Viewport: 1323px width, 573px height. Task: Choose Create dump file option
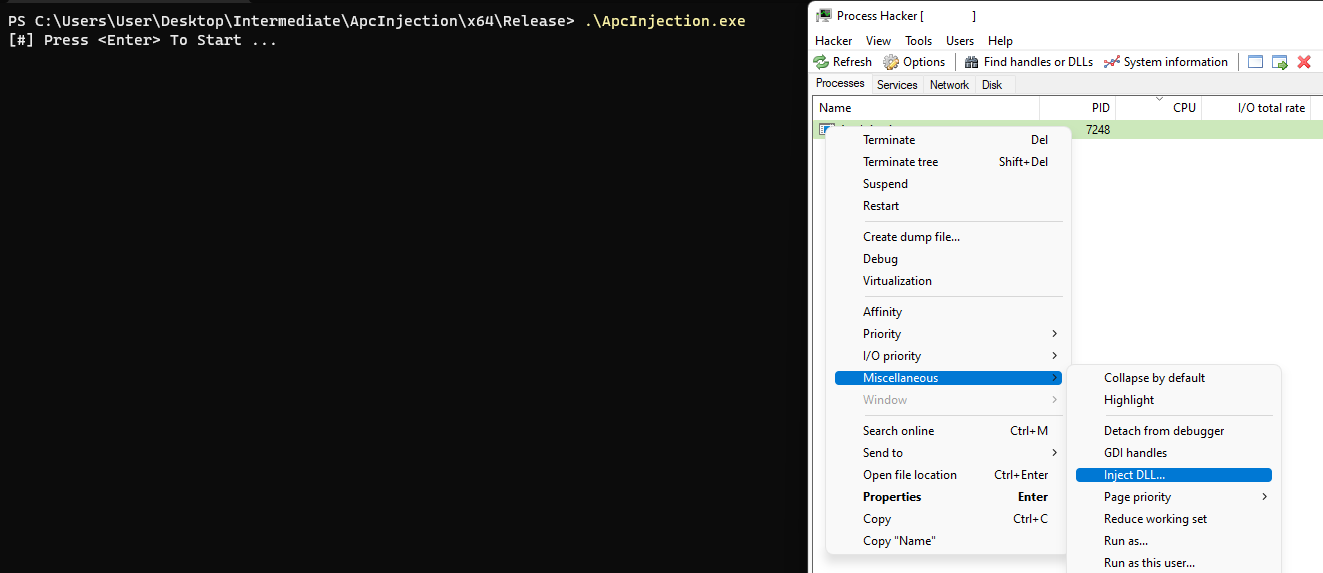tap(911, 237)
